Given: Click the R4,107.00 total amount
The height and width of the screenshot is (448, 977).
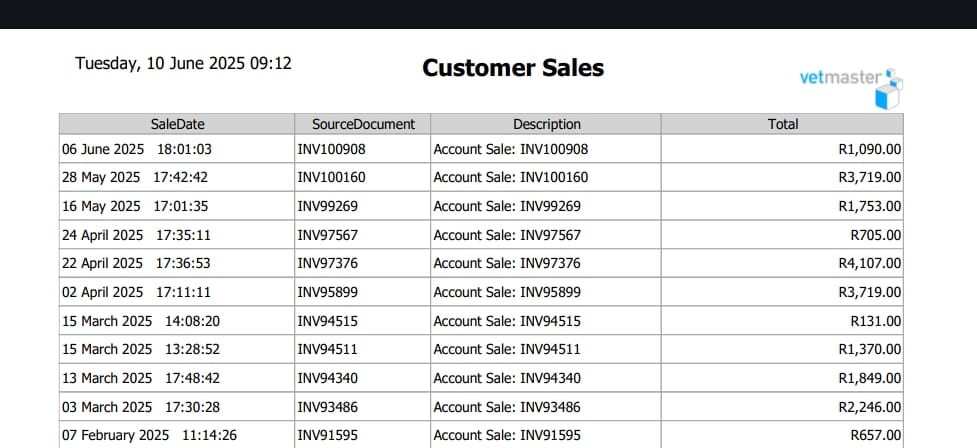Looking at the screenshot, I should tap(870, 264).
